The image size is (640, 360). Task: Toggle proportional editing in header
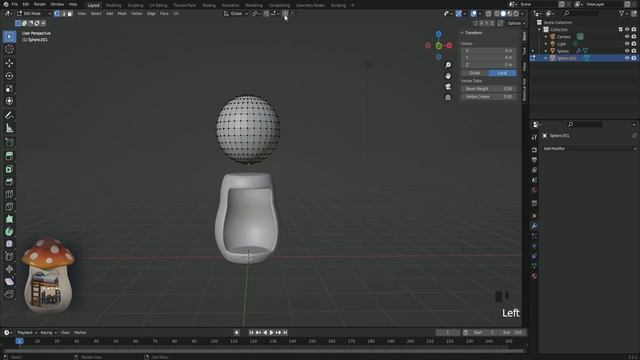click(x=285, y=13)
